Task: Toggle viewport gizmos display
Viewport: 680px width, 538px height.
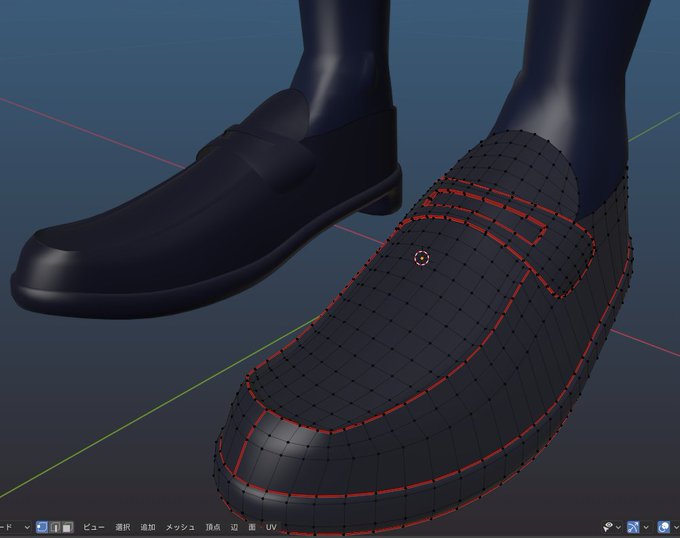Action: [x=633, y=527]
